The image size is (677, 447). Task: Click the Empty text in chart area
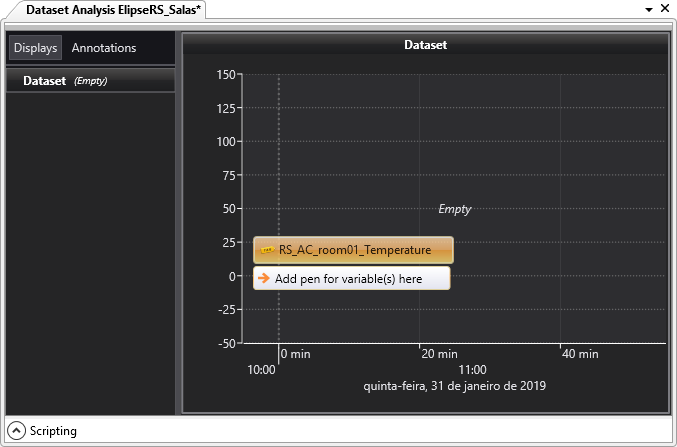(x=455, y=209)
